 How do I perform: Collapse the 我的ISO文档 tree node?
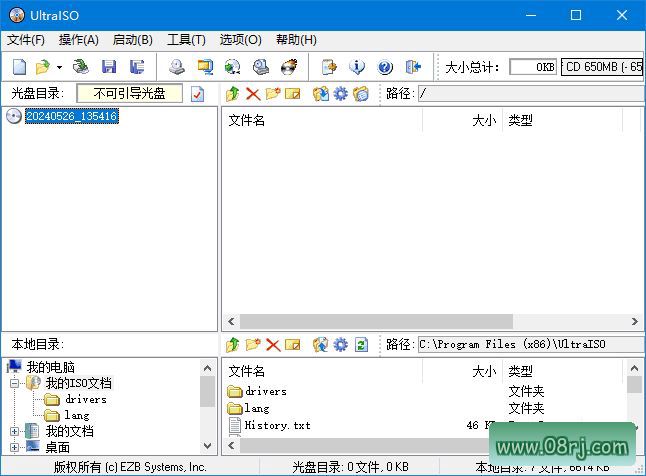(x=14, y=383)
